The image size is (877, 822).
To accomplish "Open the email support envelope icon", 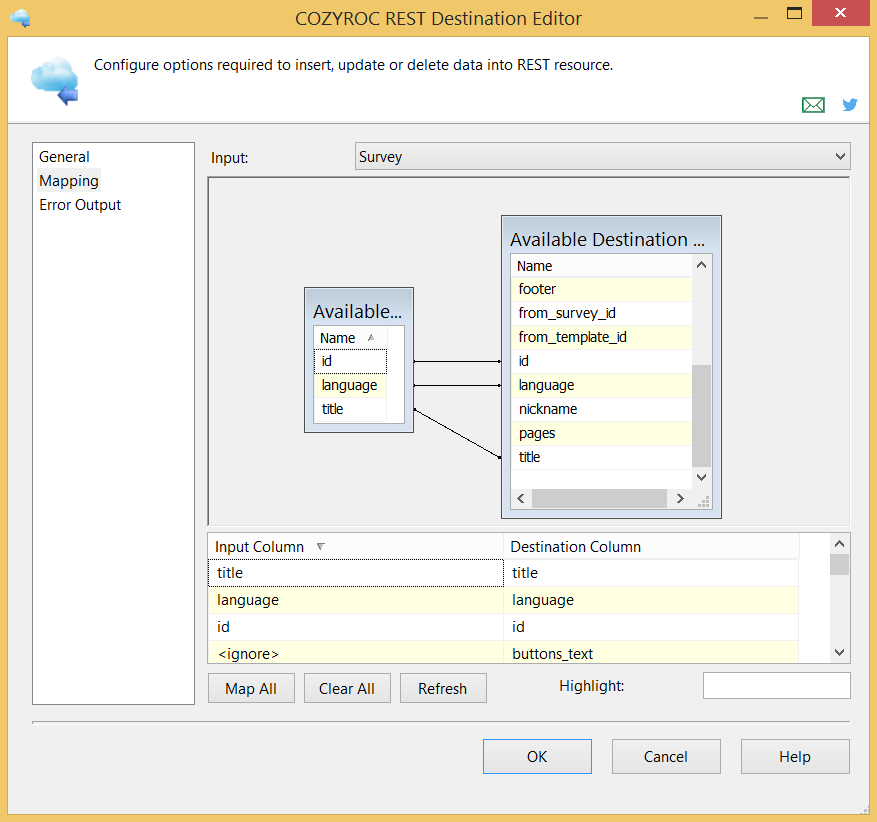I will coord(813,105).
